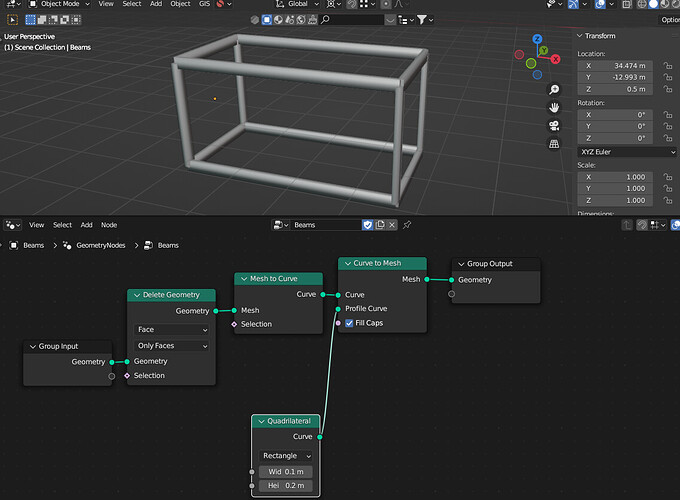
Task: Duplicate the Beams node group
Action: coord(380,225)
